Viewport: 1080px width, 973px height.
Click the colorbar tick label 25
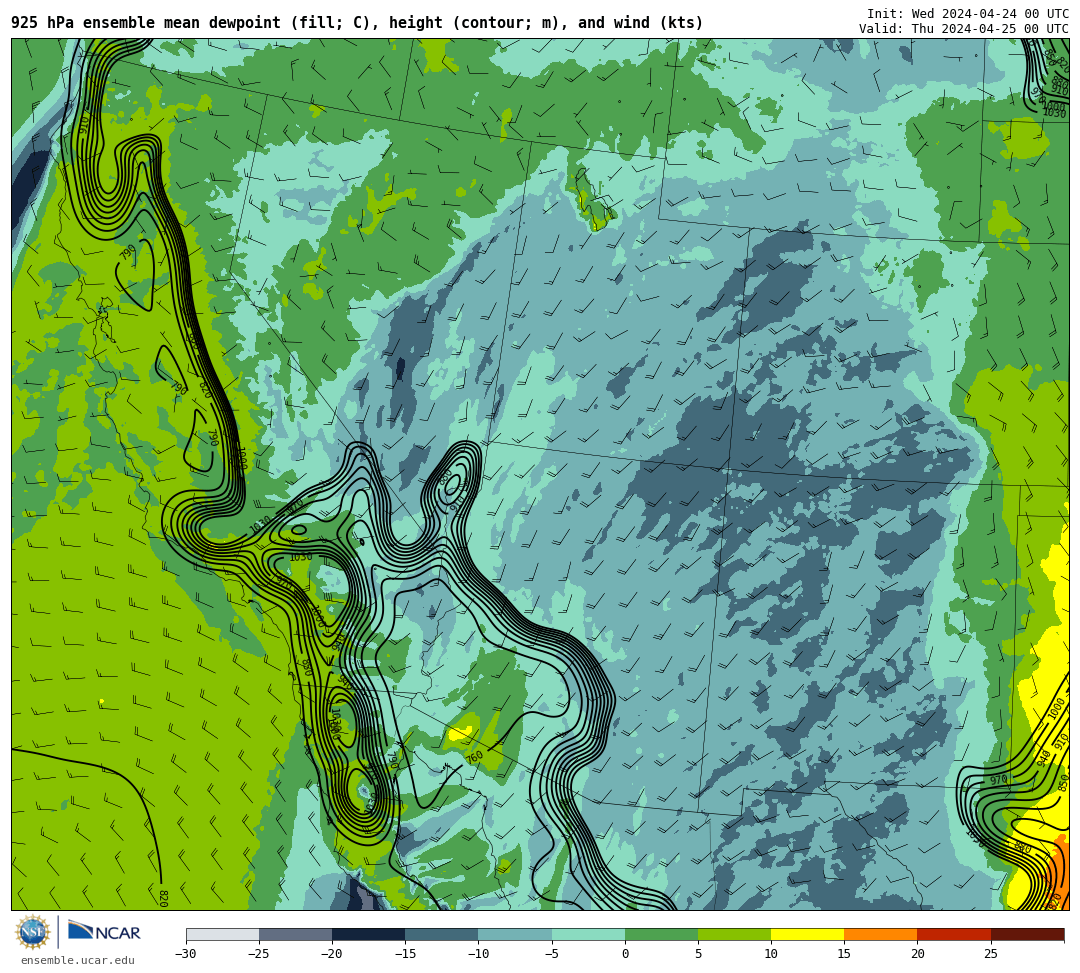pos(990,954)
